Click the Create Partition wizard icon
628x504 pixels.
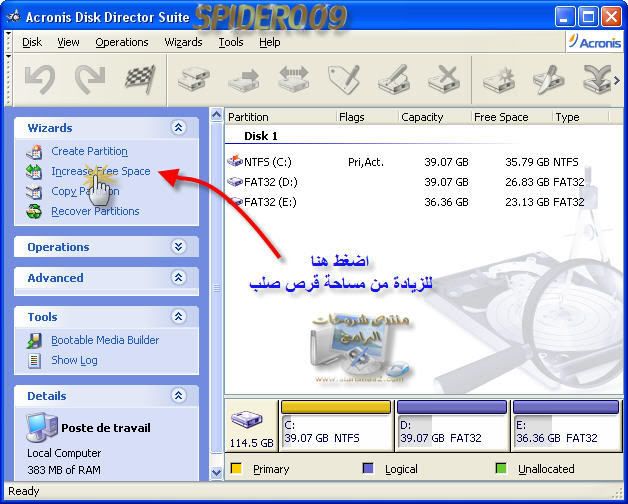(x=34, y=151)
